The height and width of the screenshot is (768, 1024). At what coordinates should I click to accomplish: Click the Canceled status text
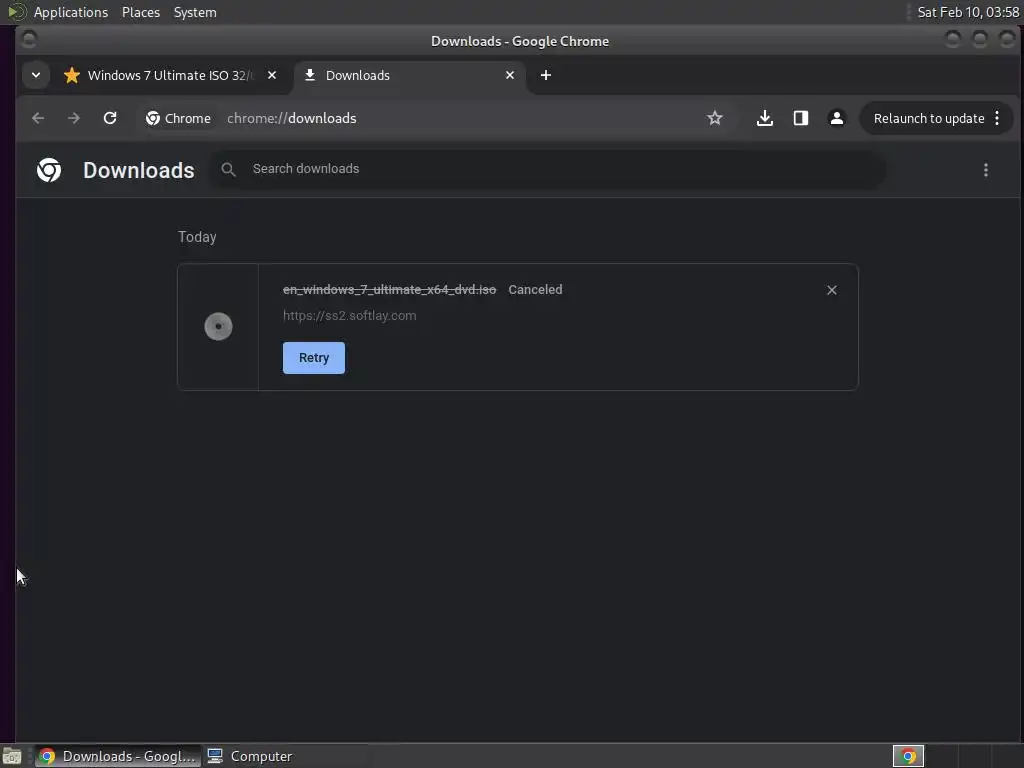pos(536,289)
